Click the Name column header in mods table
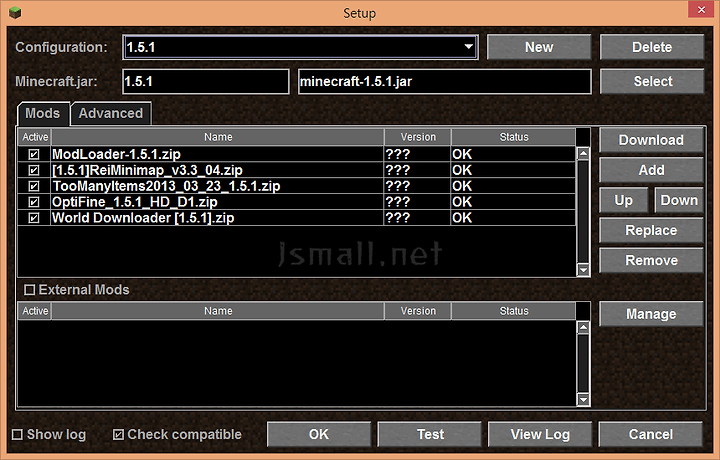This screenshot has width=720, height=460. (218, 137)
